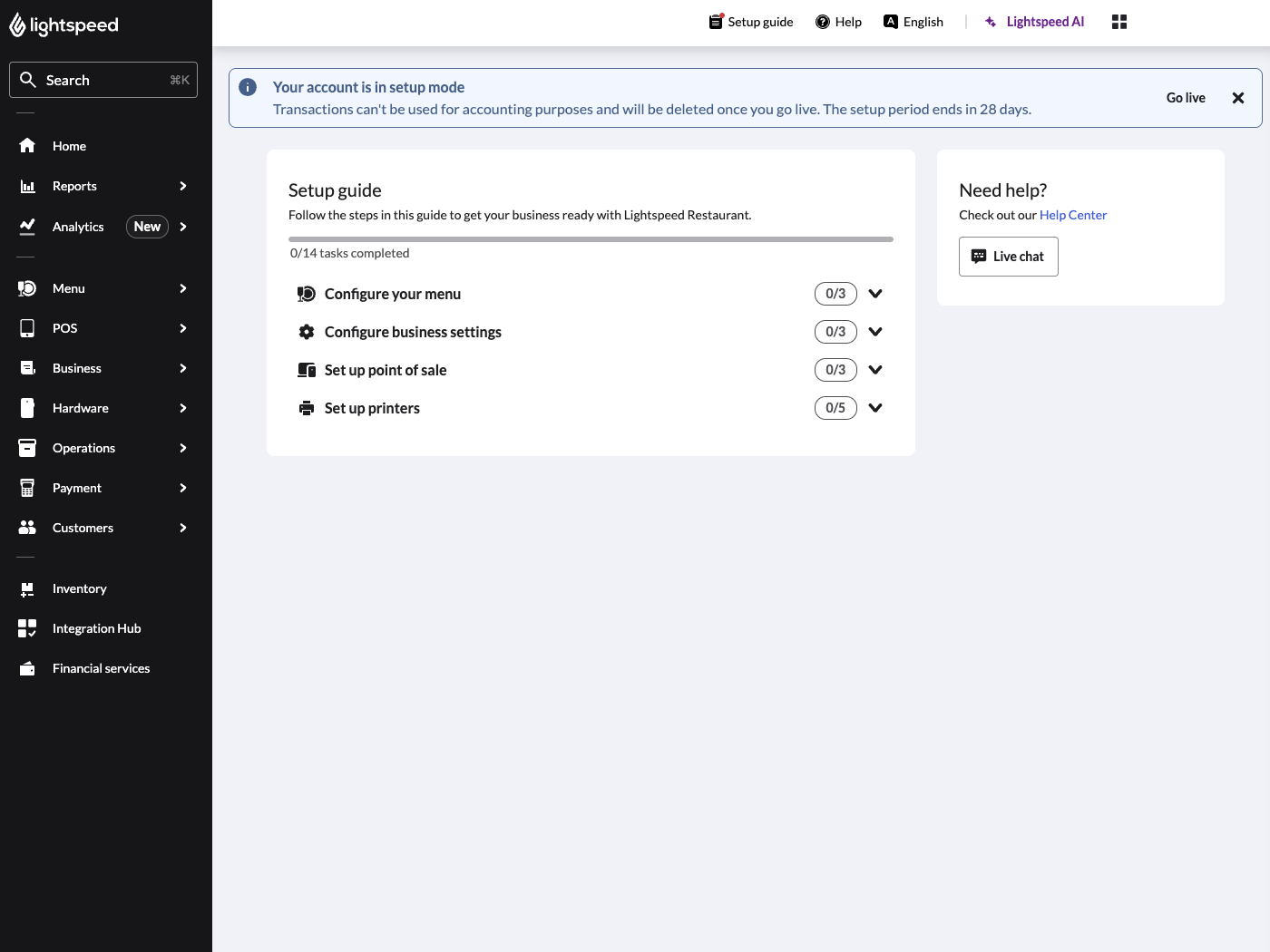Open the Menu plate icon in sidebar
Screen dimensions: 1270x952
[x=27, y=287]
